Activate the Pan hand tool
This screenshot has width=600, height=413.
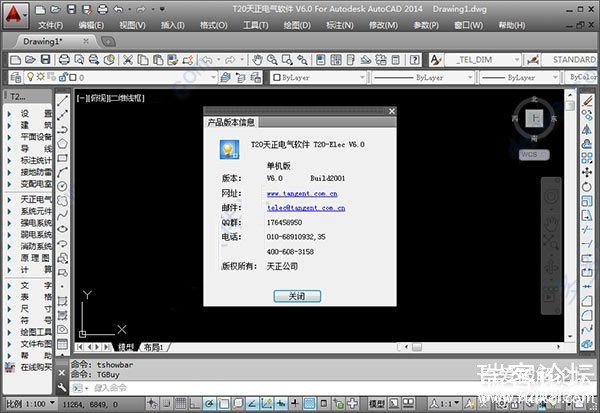pos(257,60)
